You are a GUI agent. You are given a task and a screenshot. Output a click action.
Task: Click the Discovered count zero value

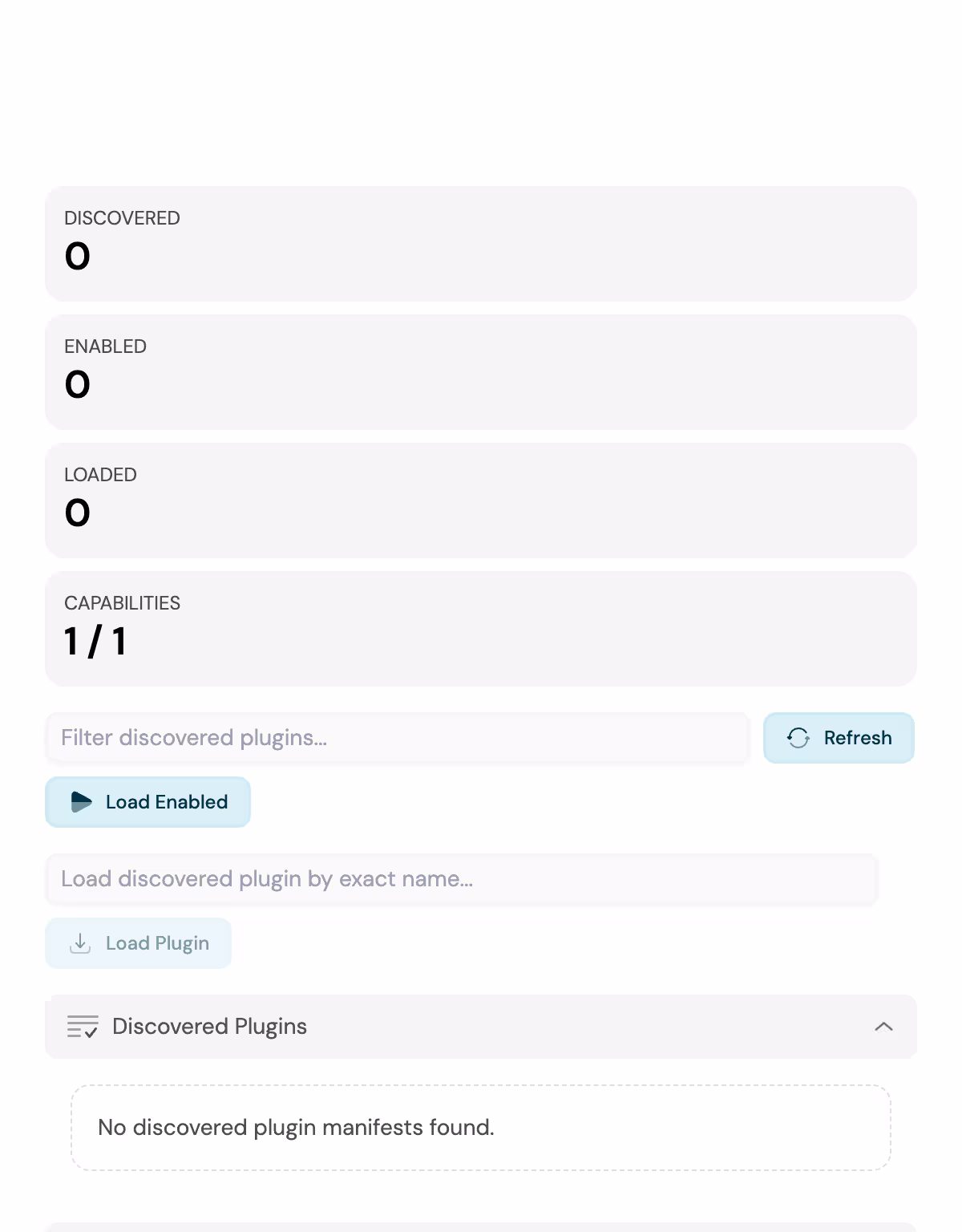click(x=78, y=257)
